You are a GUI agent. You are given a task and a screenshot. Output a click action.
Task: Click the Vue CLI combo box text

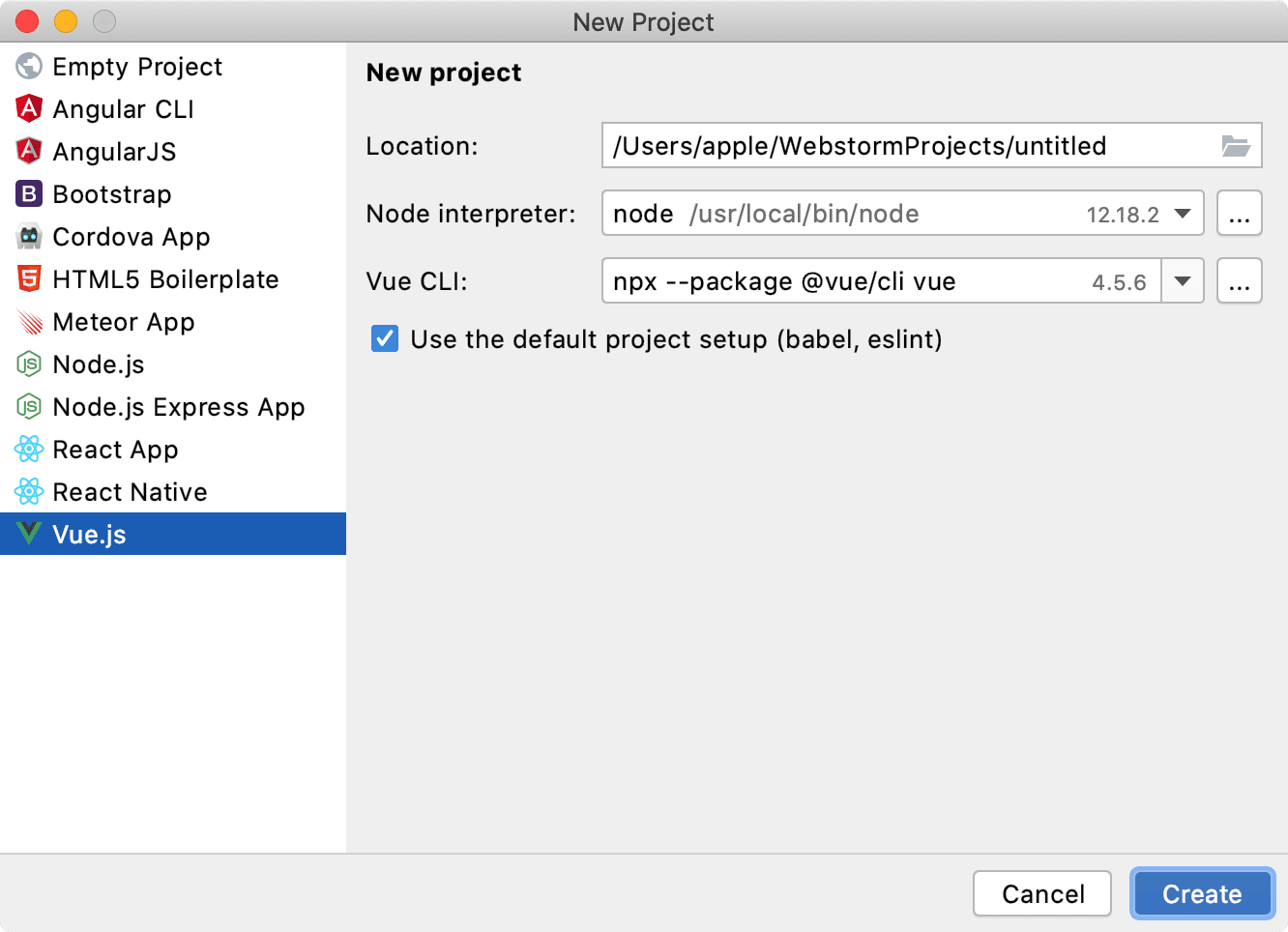click(x=784, y=281)
